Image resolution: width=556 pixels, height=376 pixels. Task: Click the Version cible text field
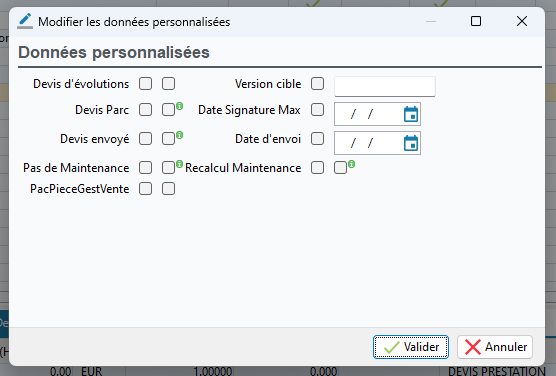[385, 86]
